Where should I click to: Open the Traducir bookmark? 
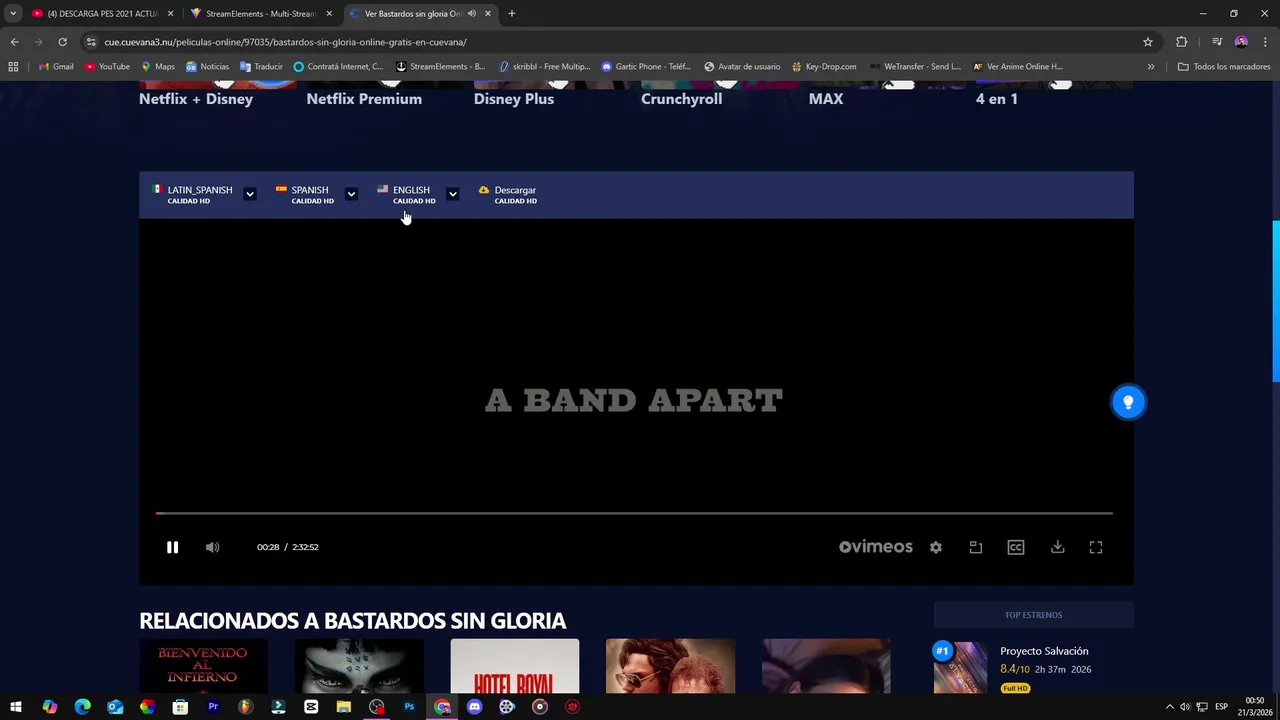261,67
